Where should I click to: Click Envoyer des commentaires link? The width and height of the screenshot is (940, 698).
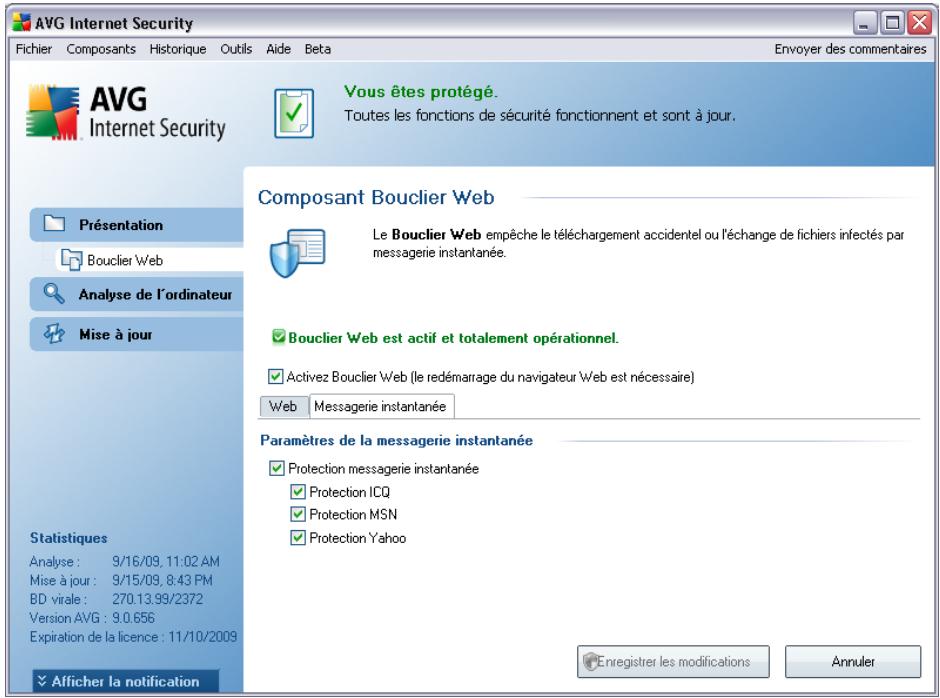click(x=850, y=49)
